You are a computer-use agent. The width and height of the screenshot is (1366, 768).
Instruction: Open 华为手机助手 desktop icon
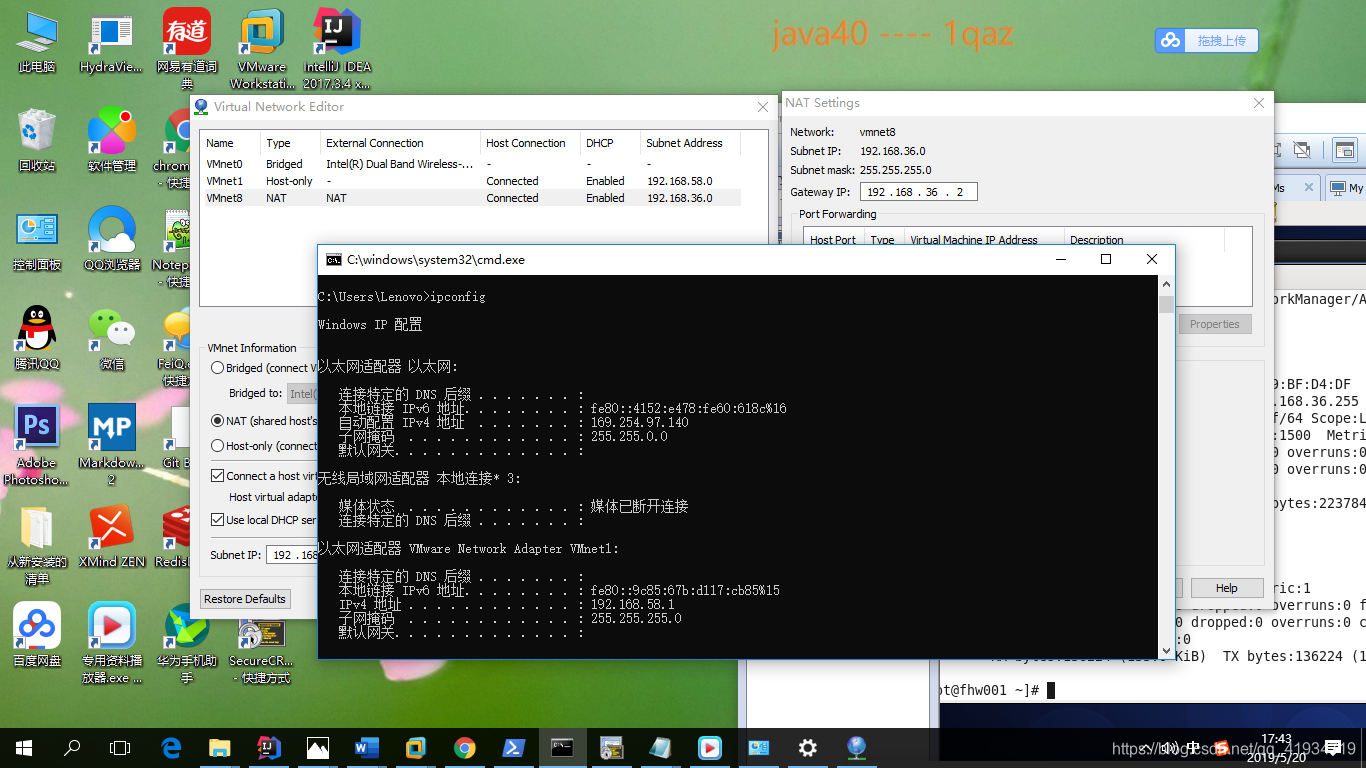point(187,643)
